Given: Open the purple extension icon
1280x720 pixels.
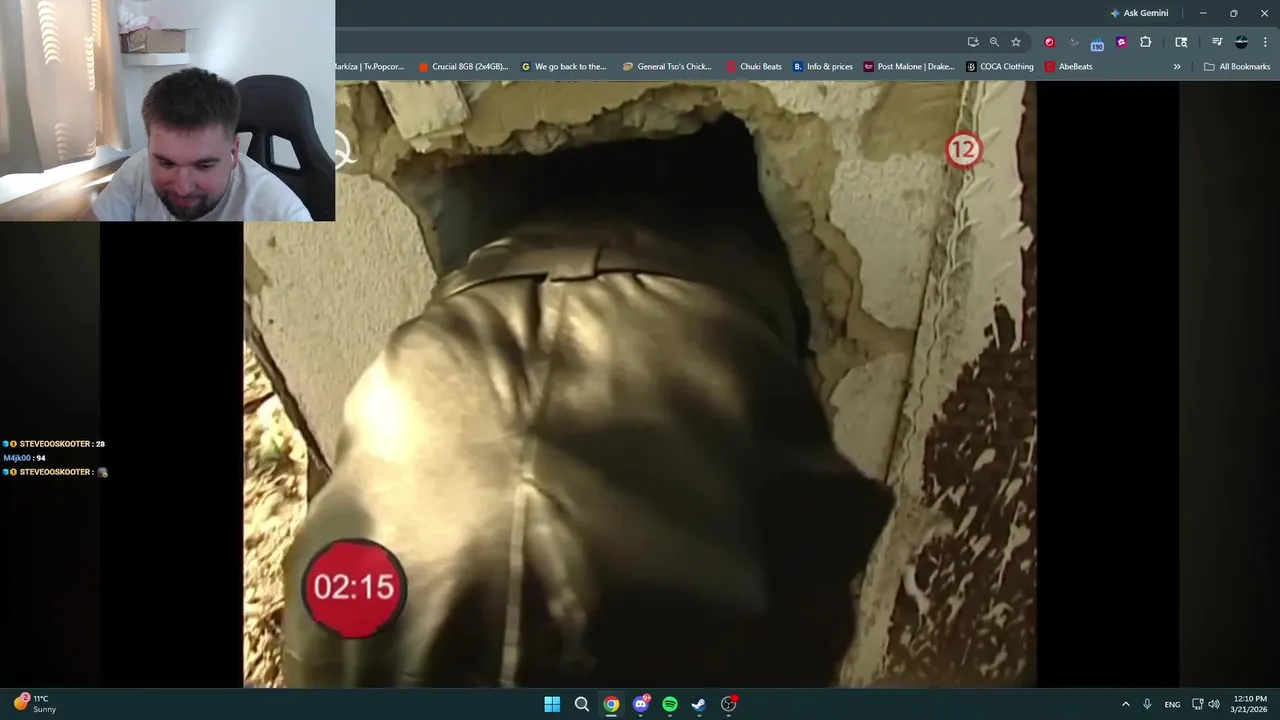Looking at the screenshot, I should 1121,42.
